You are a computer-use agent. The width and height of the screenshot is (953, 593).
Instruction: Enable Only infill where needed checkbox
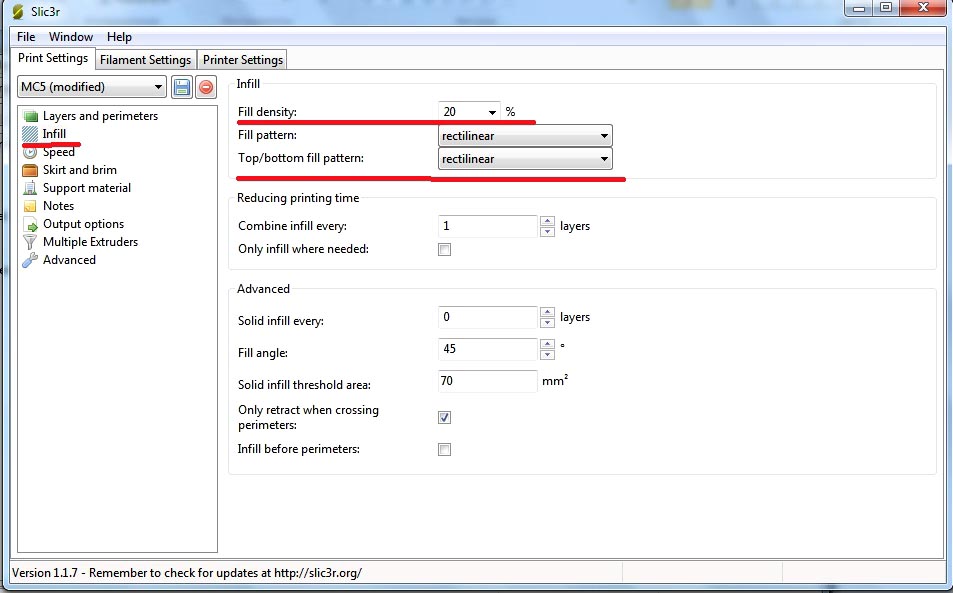444,249
